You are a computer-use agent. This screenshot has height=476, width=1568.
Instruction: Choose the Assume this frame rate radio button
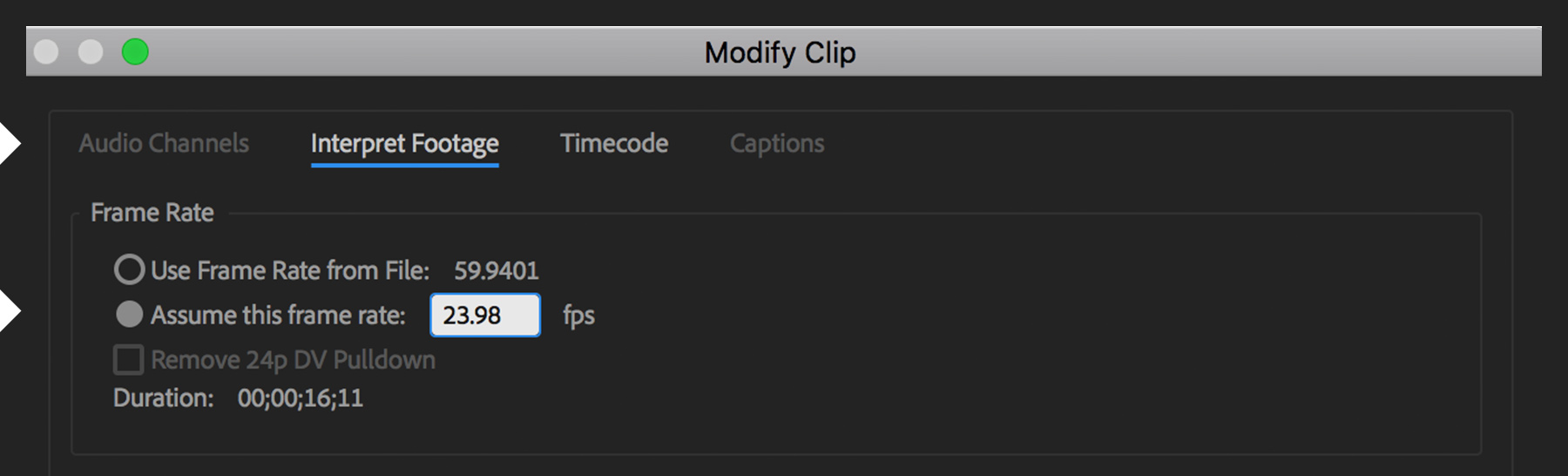coord(129,315)
